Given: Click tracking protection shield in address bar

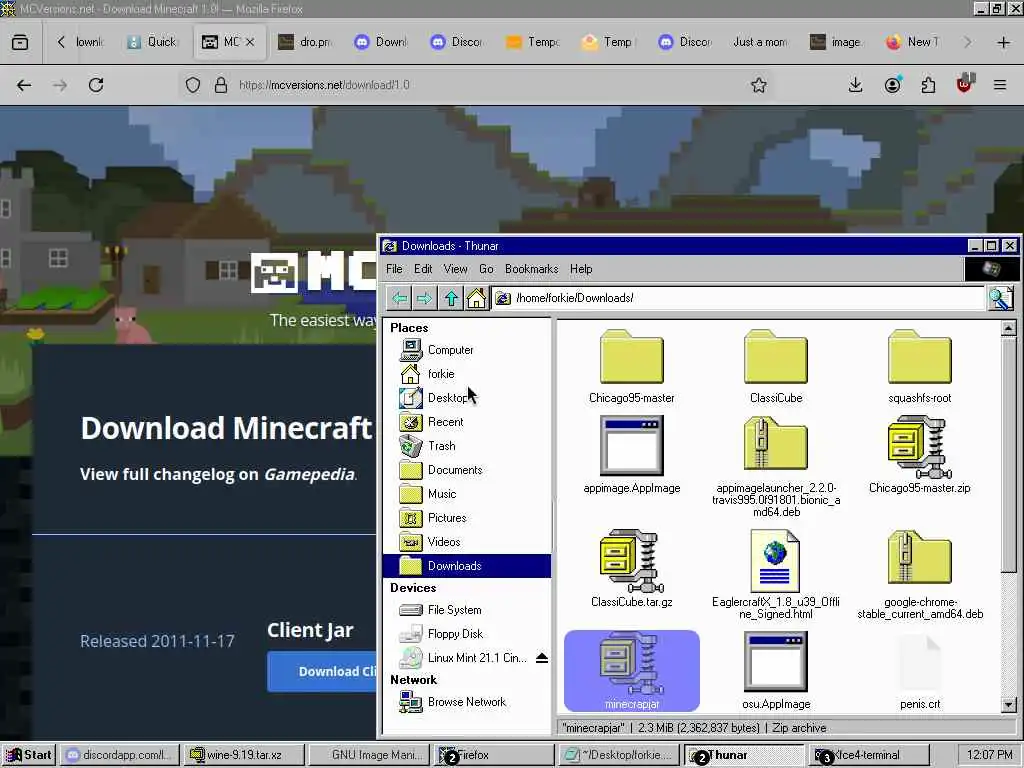Looking at the screenshot, I should point(193,85).
